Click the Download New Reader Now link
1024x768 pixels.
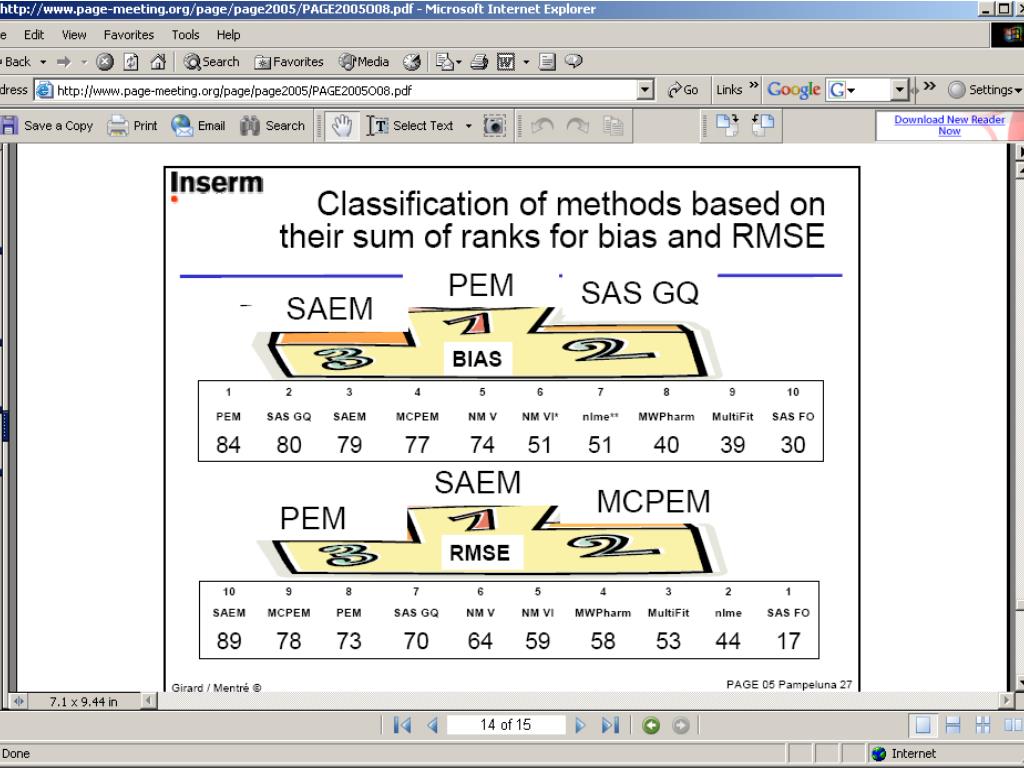[x=949, y=125]
